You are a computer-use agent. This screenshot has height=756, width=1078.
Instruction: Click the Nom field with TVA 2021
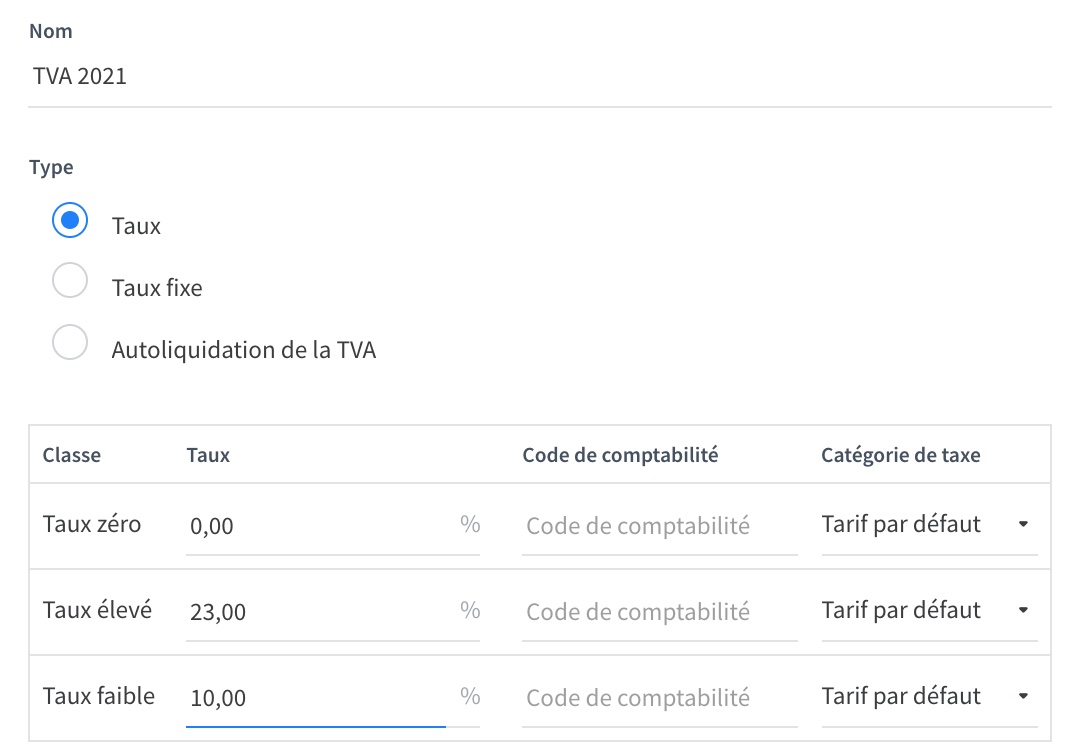pos(540,77)
